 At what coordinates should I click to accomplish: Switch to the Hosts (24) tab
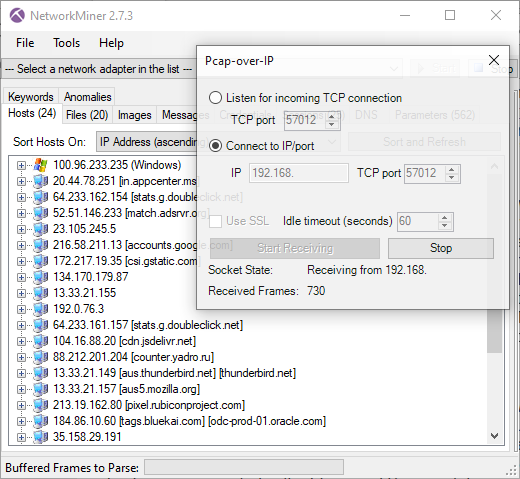point(32,113)
